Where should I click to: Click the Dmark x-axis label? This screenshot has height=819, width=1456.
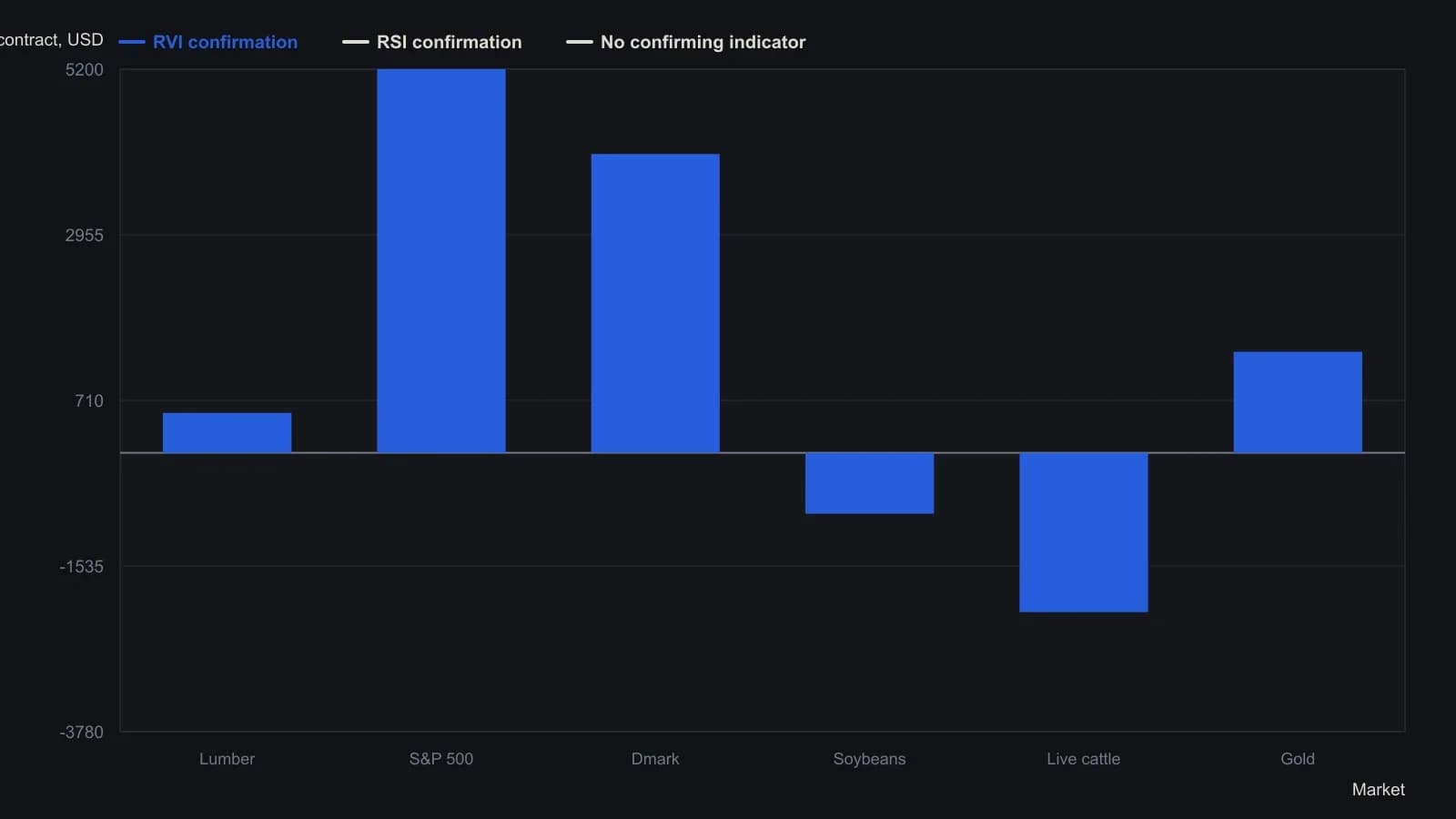coord(655,759)
